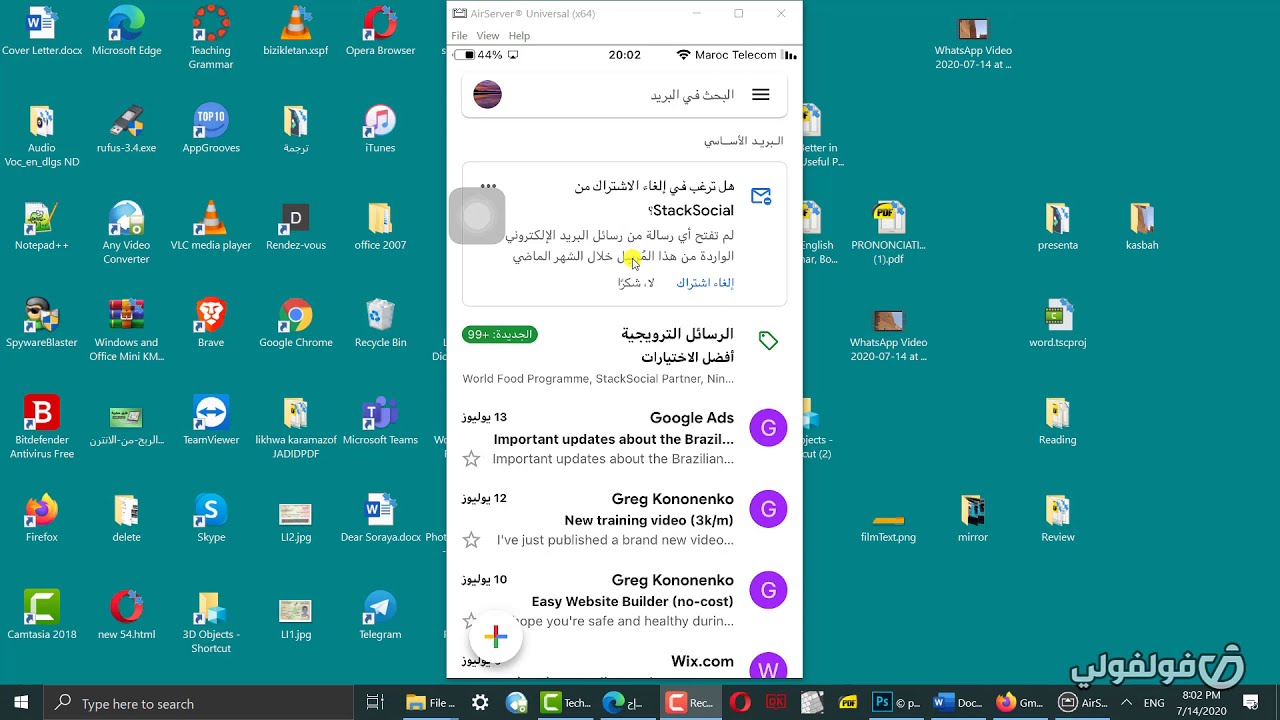The image size is (1280, 720).
Task: Select the TeamViewer desktop icon
Action: pyautogui.click(x=211, y=420)
